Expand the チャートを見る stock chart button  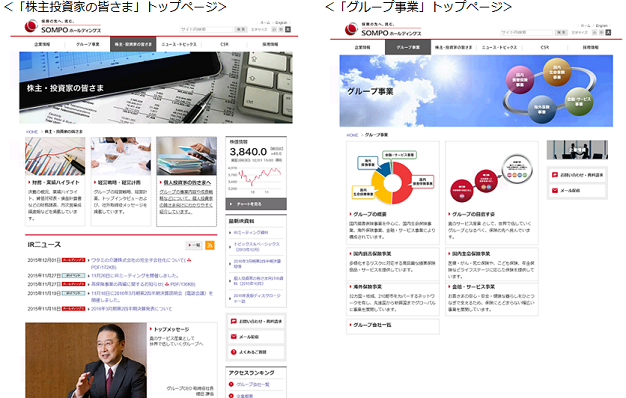click(x=256, y=204)
